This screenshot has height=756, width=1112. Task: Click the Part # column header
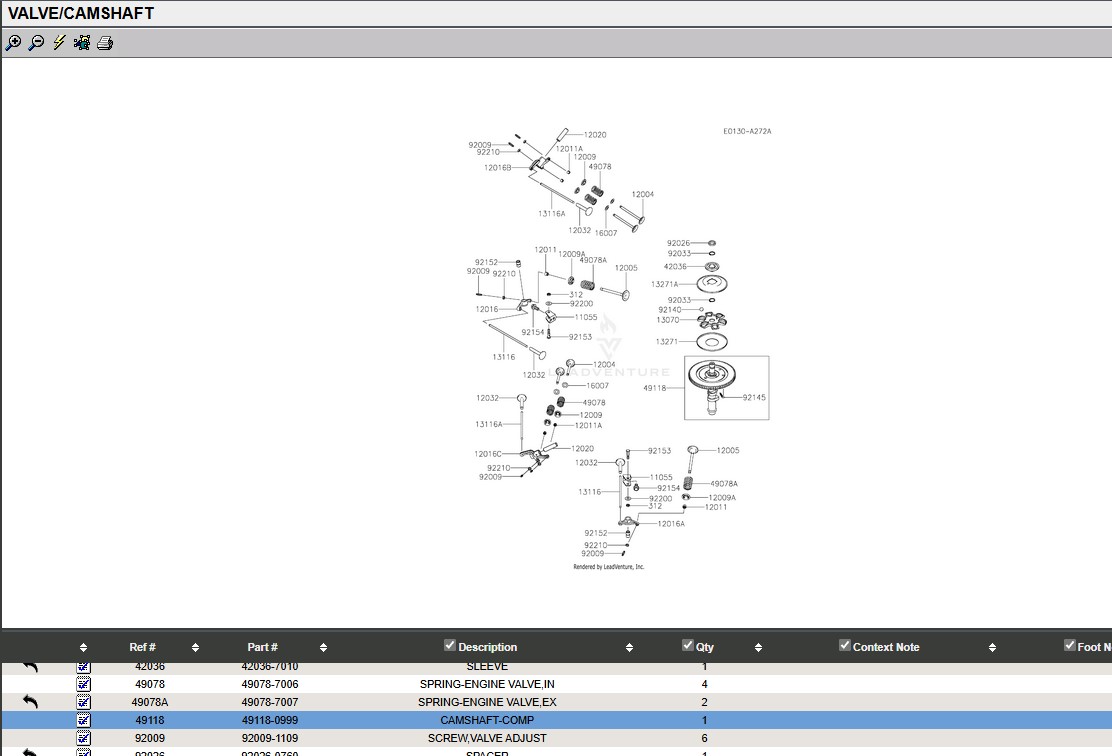click(x=262, y=647)
